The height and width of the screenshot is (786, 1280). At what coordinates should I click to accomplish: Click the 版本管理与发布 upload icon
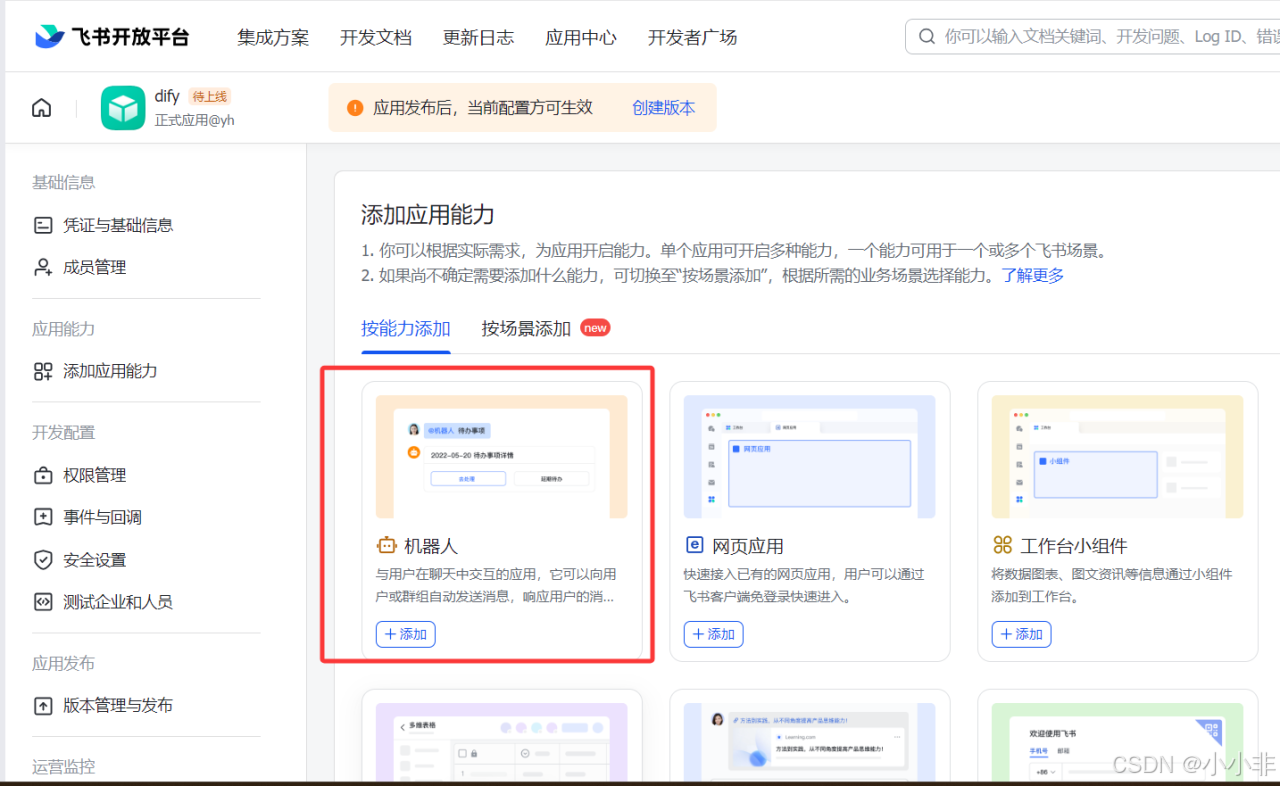coord(43,705)
